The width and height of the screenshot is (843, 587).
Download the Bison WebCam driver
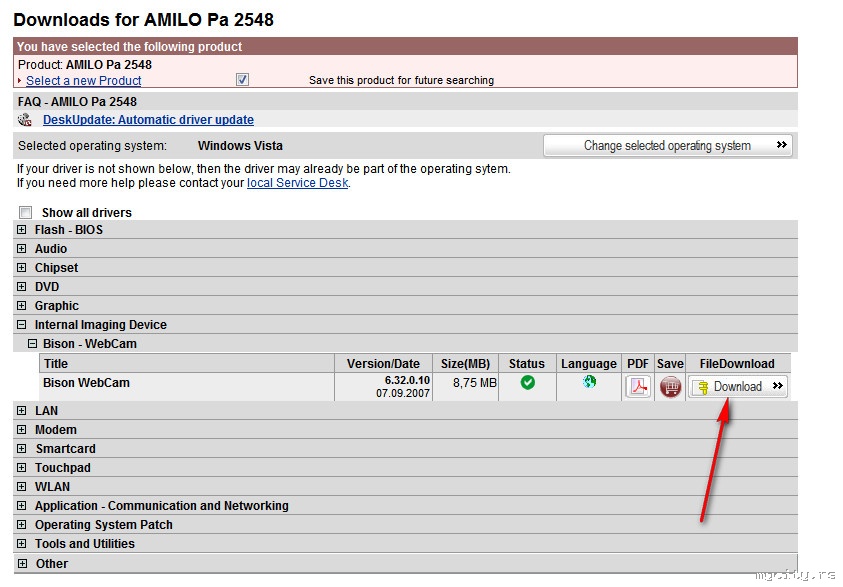pyautogui.click(x=738, y=386)
